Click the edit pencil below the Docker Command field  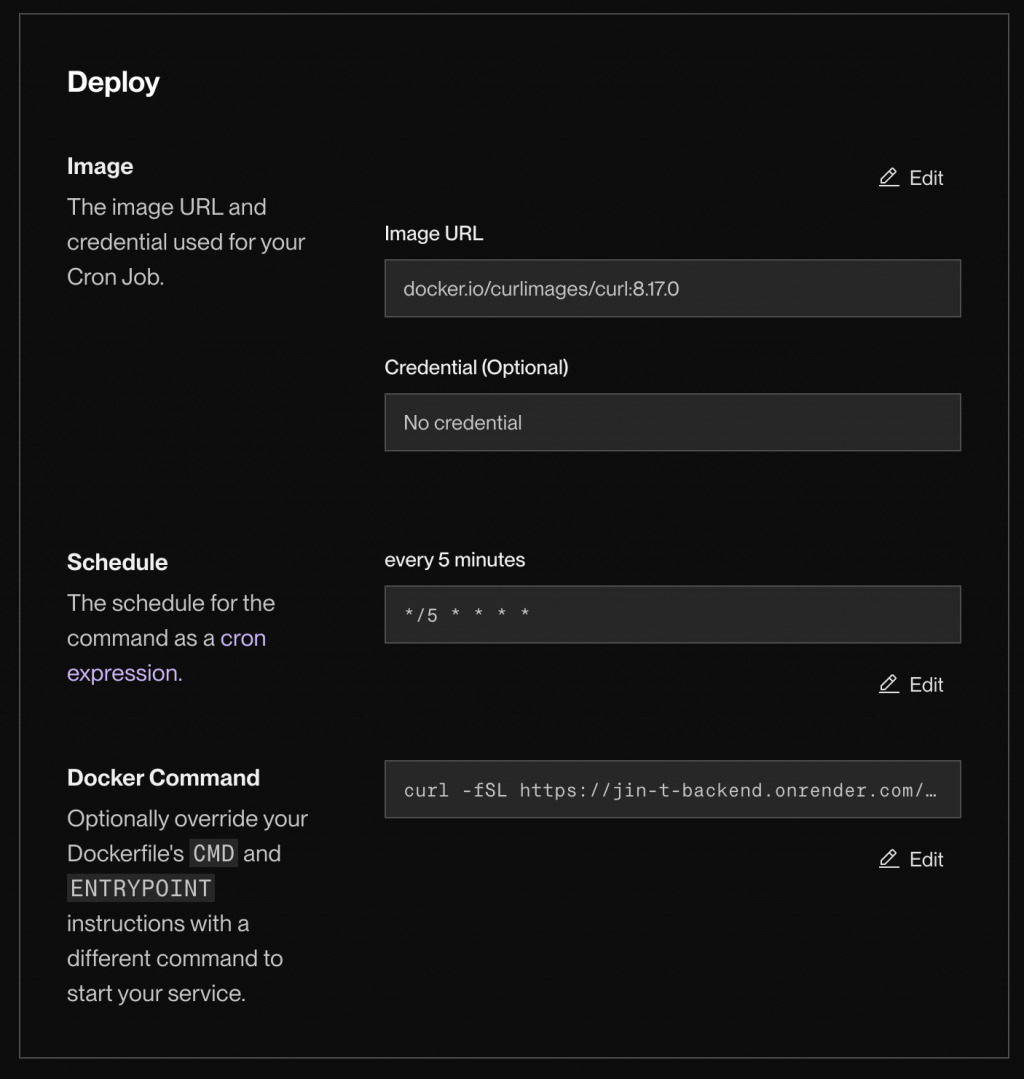click(x=888, y=859)
